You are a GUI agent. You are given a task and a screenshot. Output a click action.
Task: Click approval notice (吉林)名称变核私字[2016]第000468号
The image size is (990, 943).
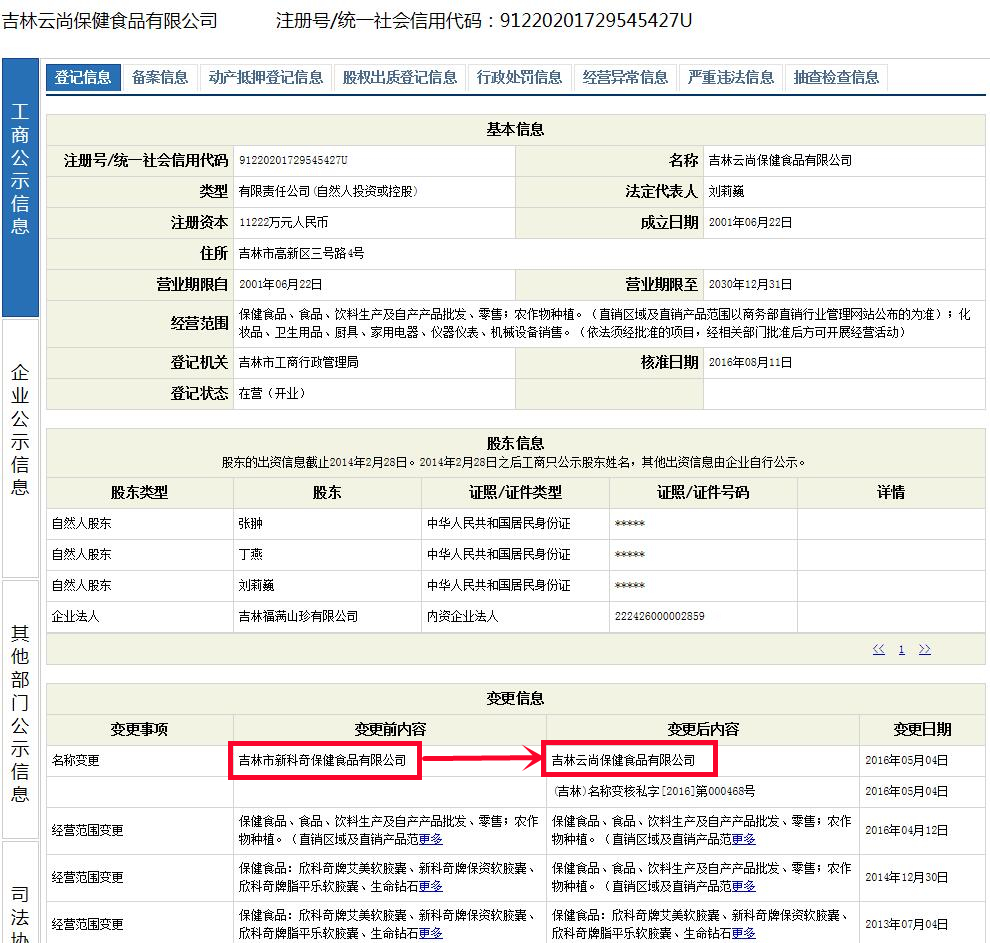653,792
